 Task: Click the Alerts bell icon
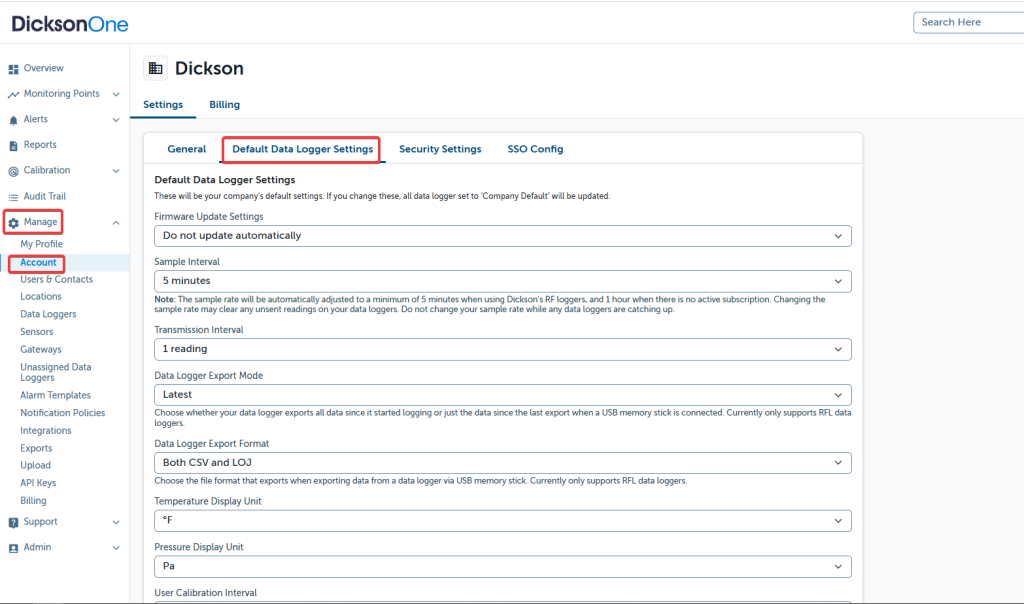point(14,120)
